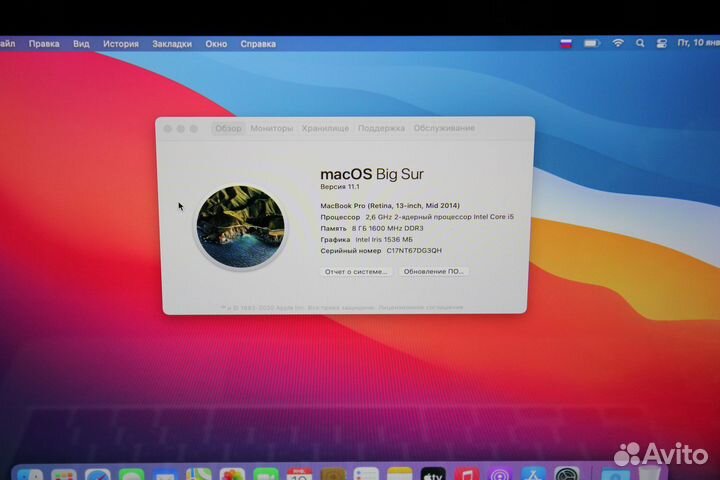Open Music app from the Dock

(x=467, y=474)
